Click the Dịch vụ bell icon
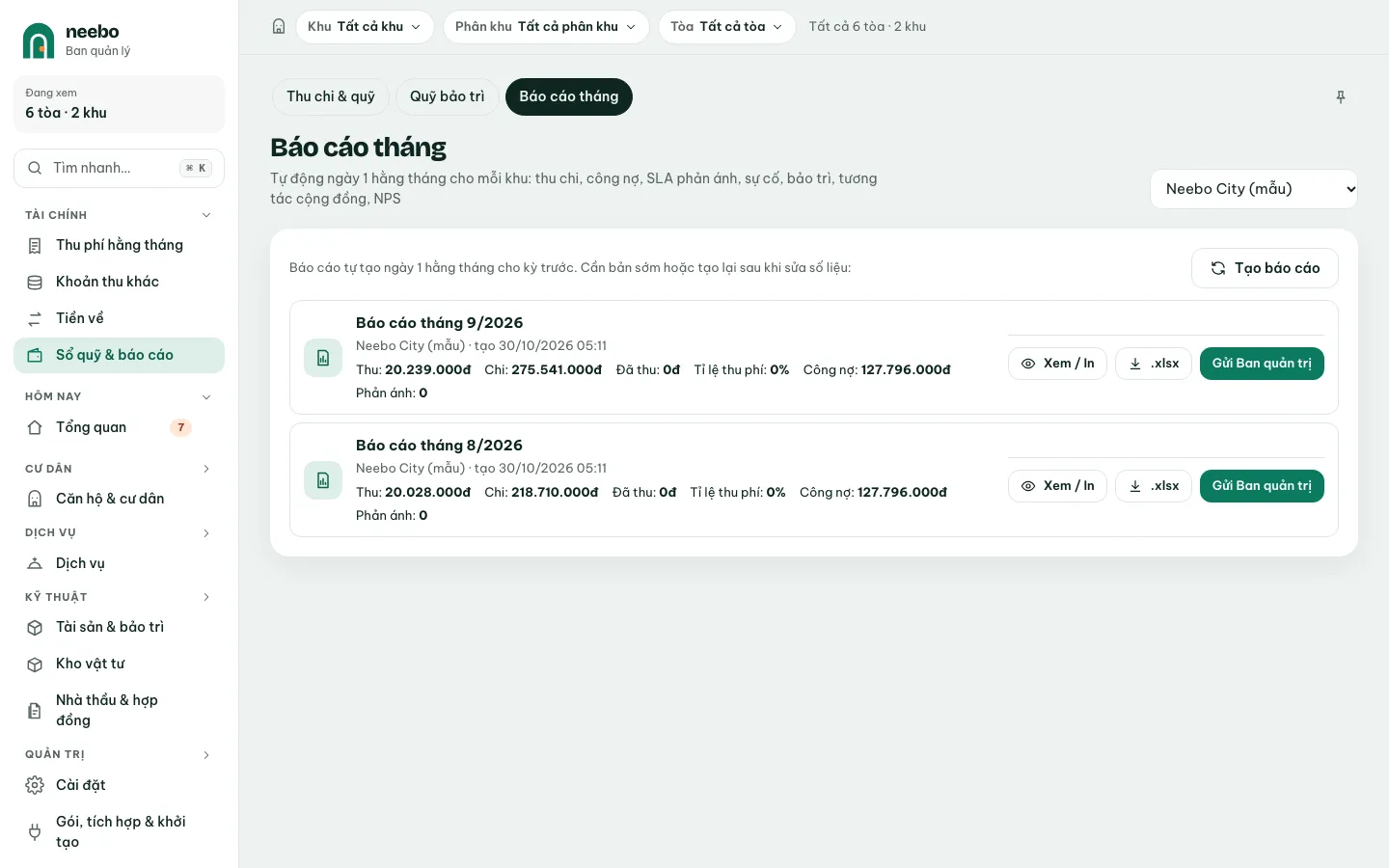Screen dimensions: 1389x868 pos(35,563)
